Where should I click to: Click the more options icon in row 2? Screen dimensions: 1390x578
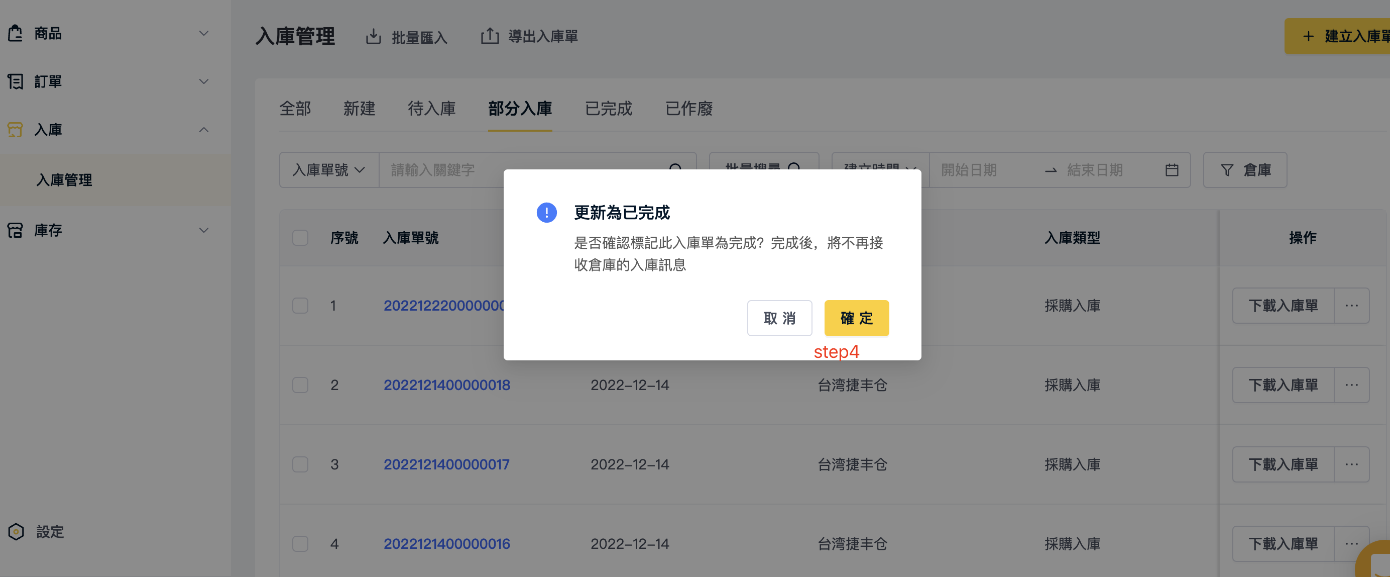[x=1352, y=385]
